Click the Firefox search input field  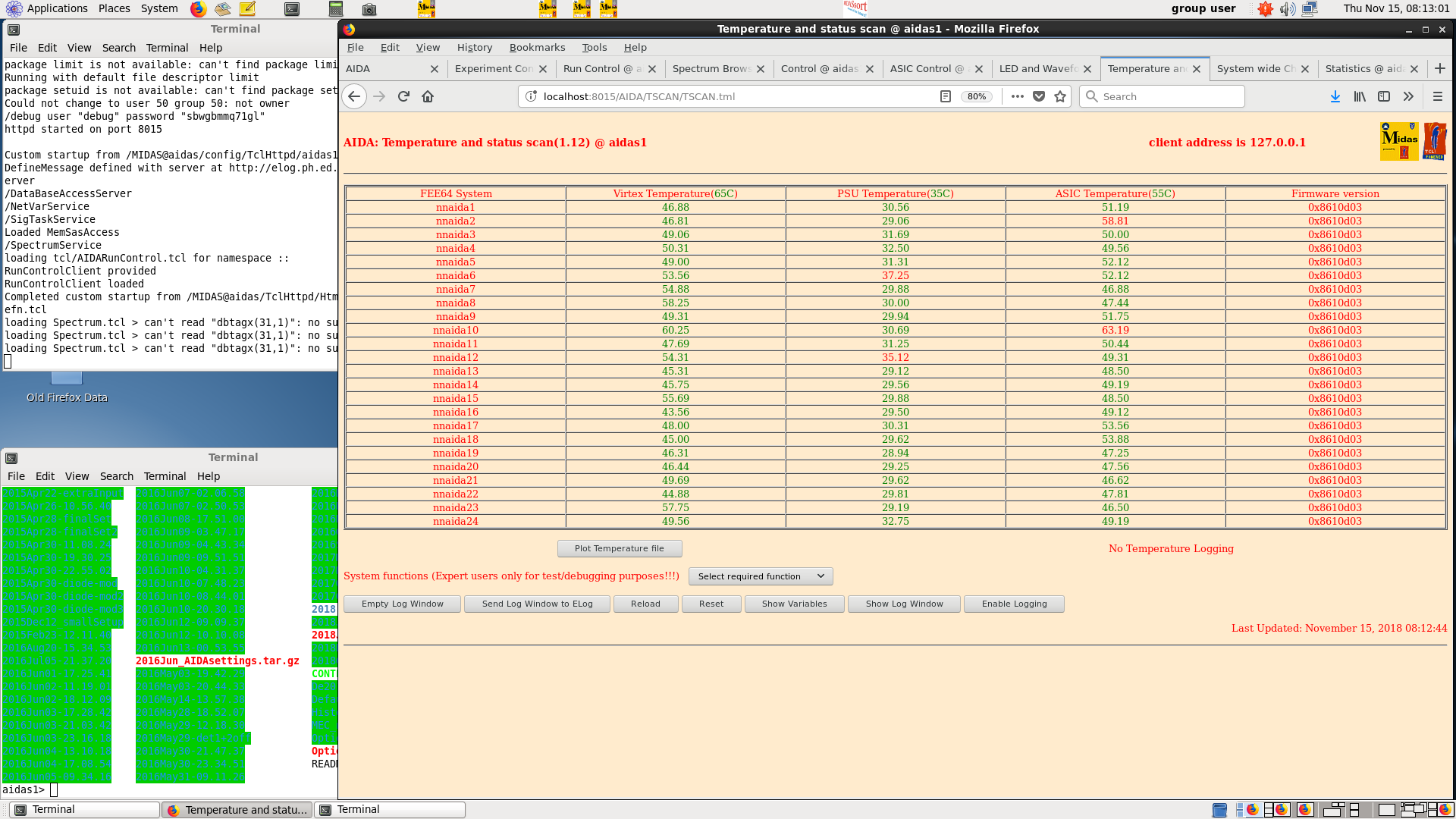pyautogui.click(x=1168, y=96)
